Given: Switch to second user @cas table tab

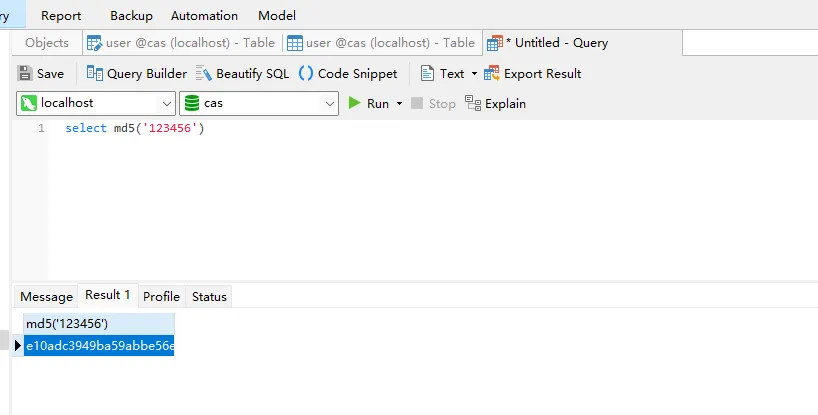Looking at the screenshot, I should [381, 43].
